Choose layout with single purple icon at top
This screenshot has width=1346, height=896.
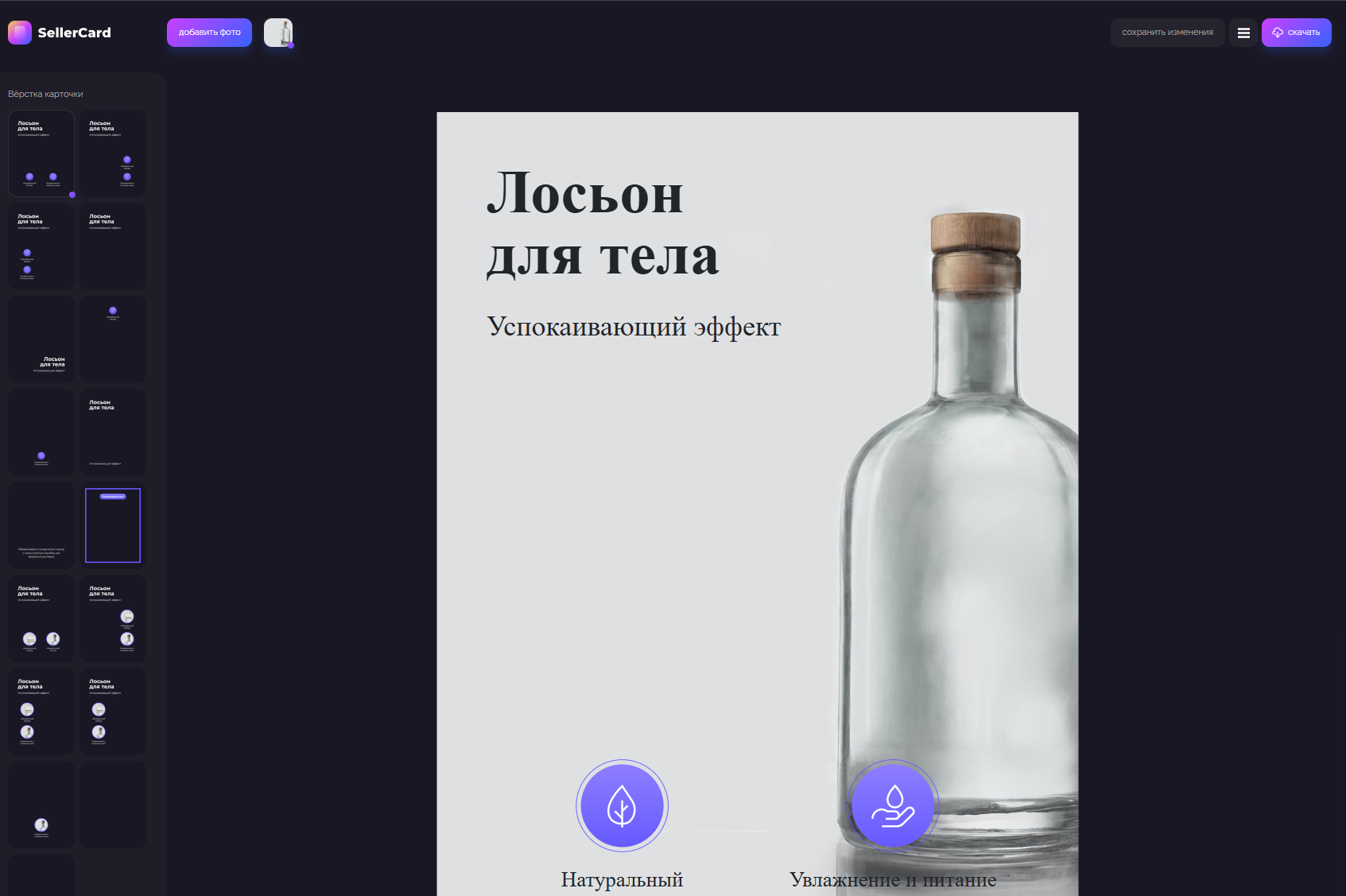[x=113, y=339]
